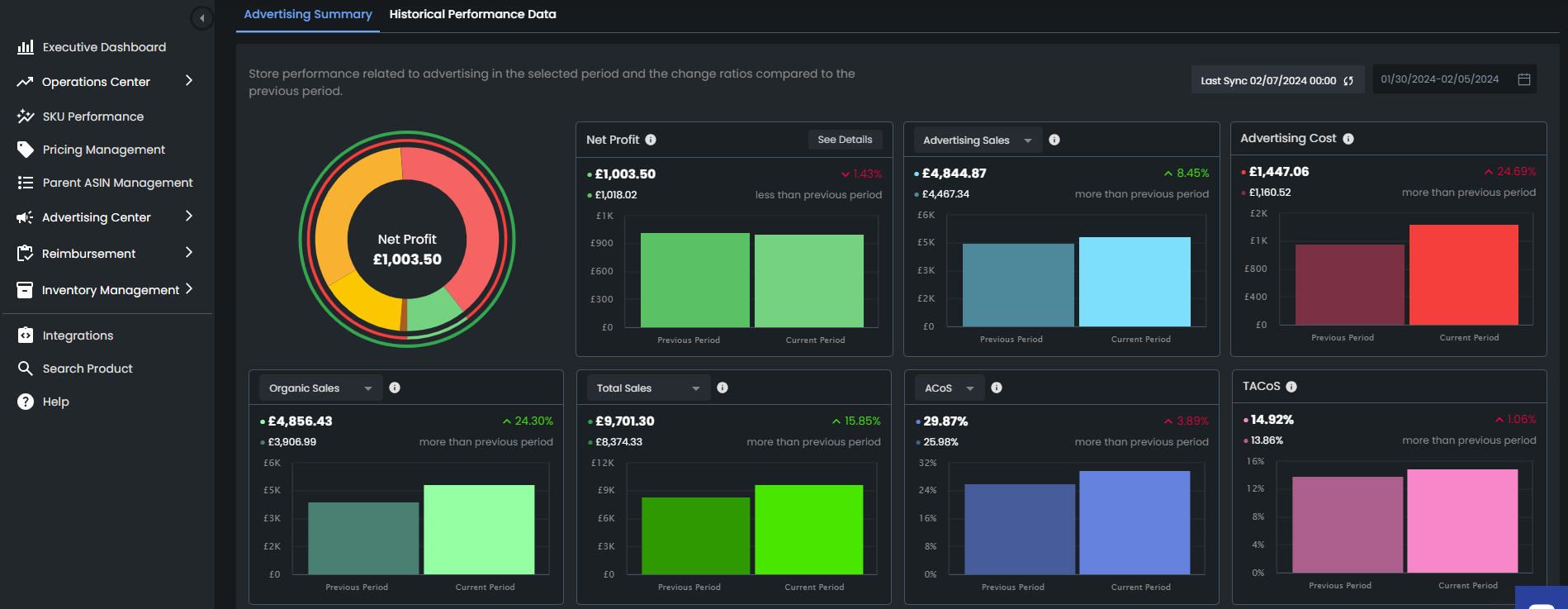Click the TACoS info icon
1568x609 pixels.
(x=1291, y=387)
